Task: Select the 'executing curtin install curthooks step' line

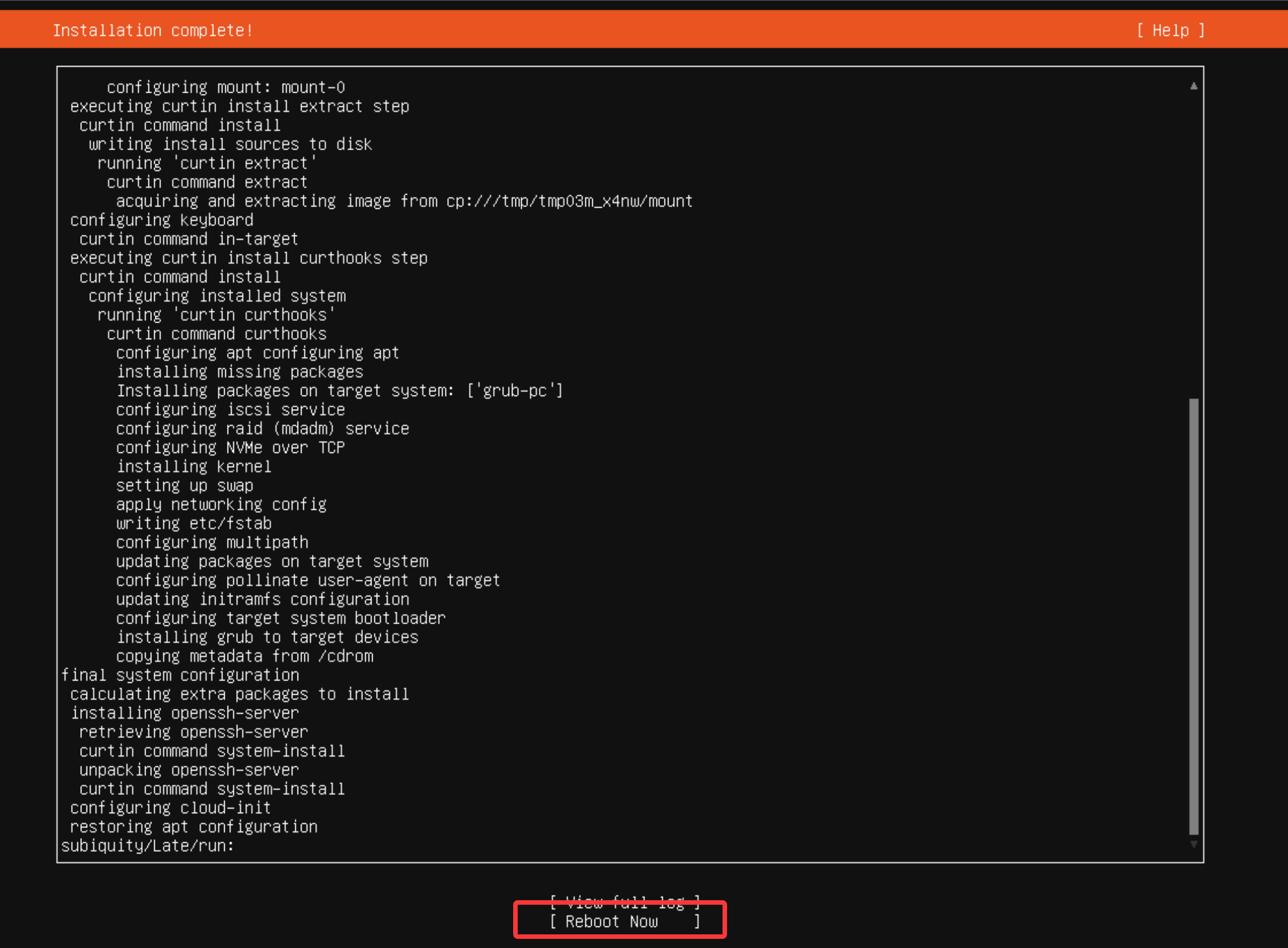Action: [249, 258]
